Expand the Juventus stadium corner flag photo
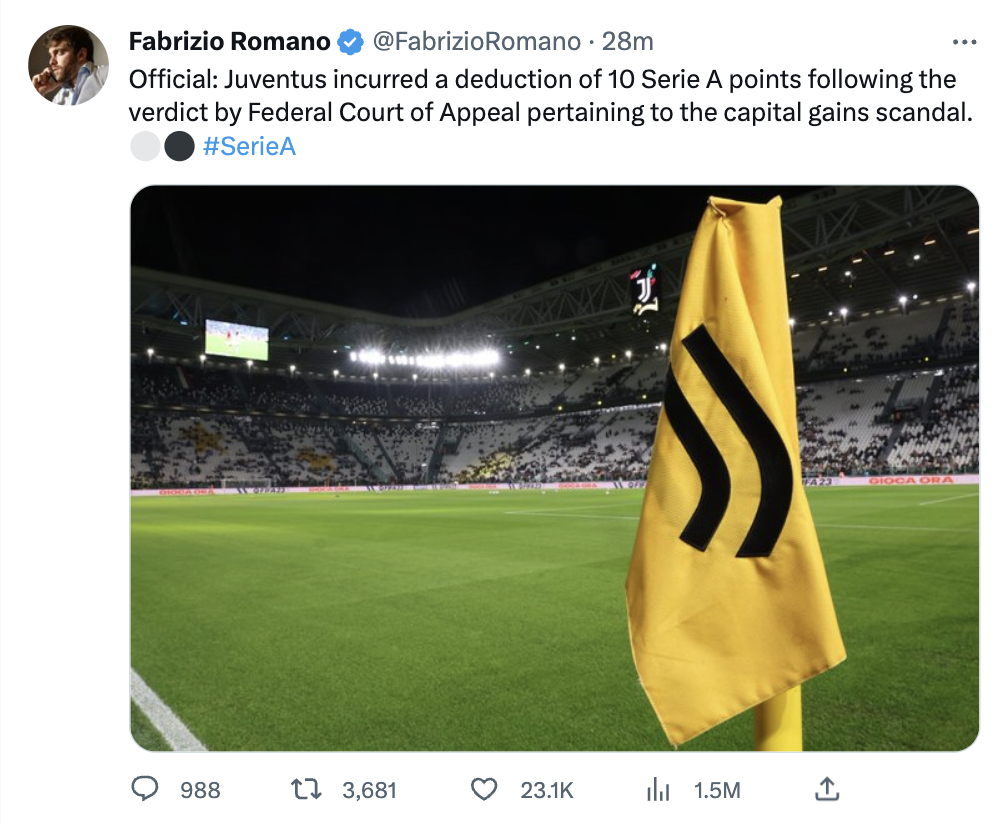Screen dimensions: 1006x824 coord(554,468)
